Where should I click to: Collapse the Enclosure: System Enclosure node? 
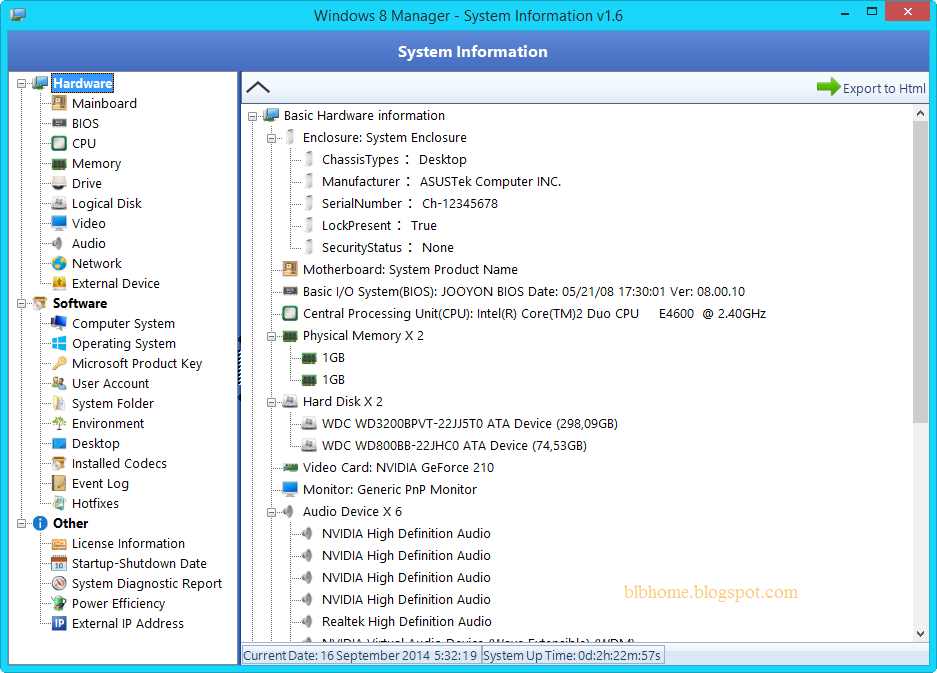271,138
